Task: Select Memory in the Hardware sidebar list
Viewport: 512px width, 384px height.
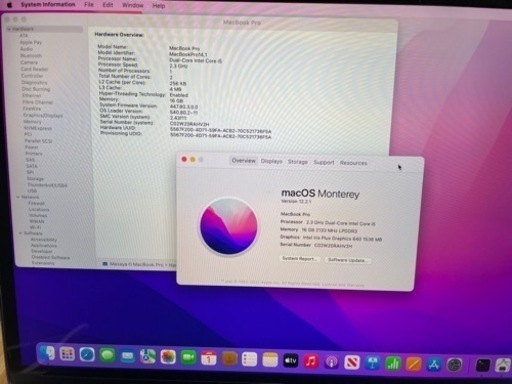Action: (x=32, y=122)
